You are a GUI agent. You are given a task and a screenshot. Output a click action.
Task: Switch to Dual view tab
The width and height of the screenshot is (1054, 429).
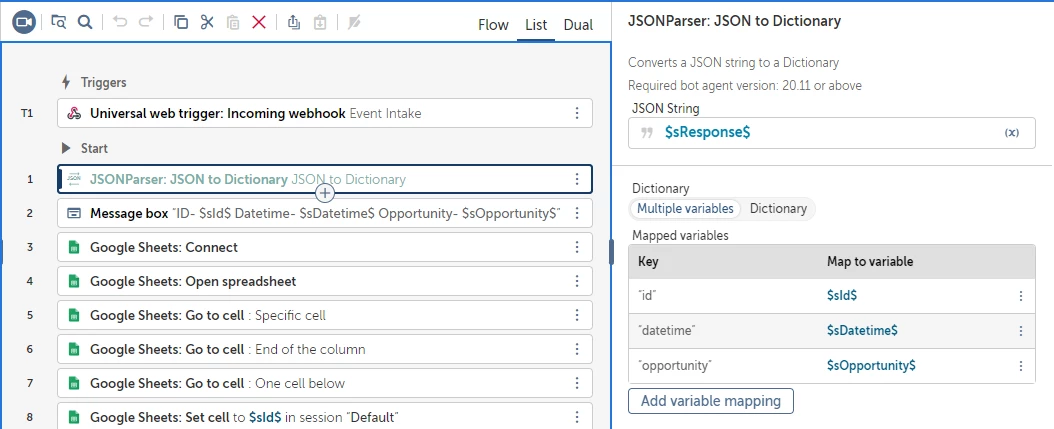(x=578, y=25)
